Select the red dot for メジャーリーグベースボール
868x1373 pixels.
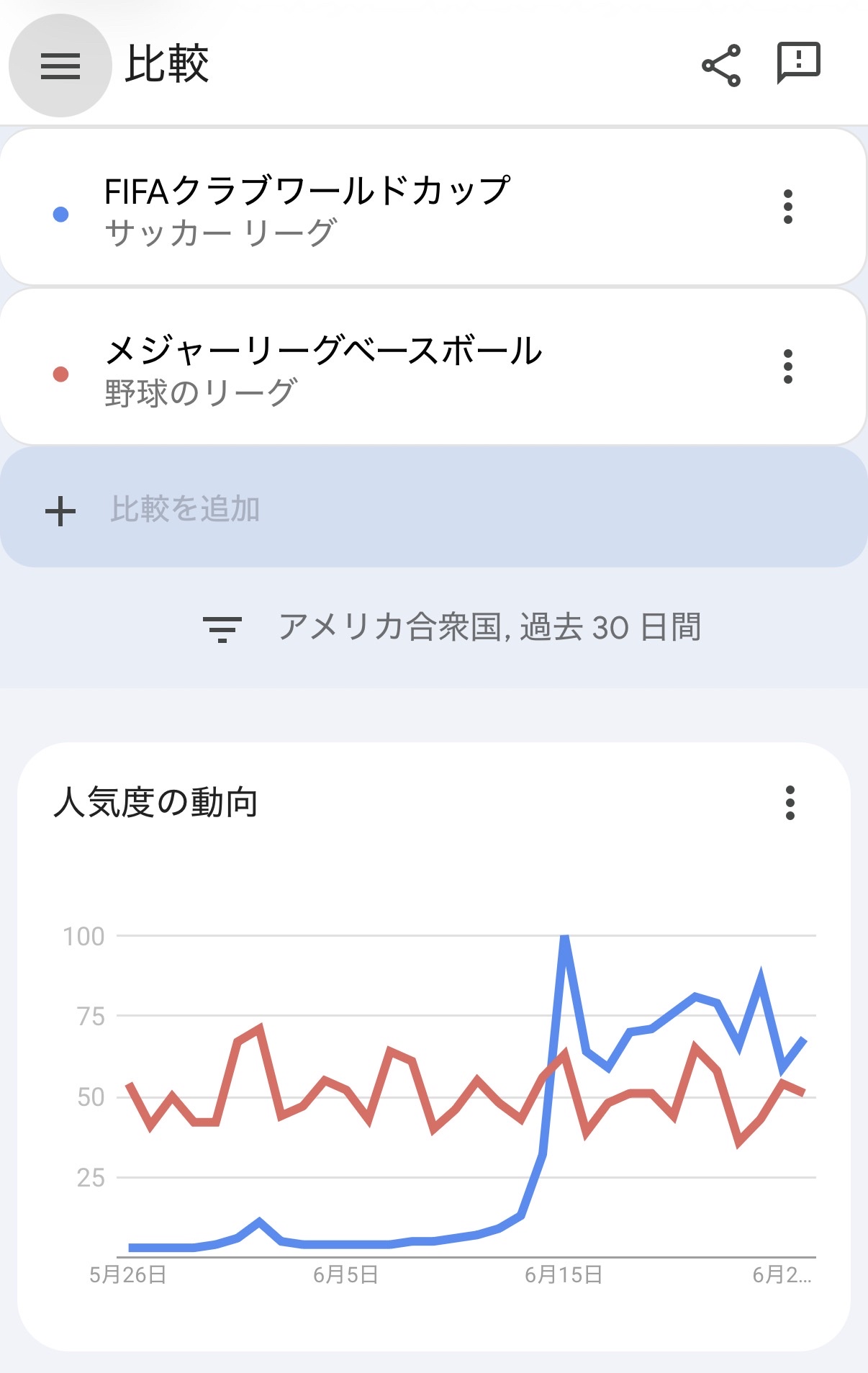[61, 374]
